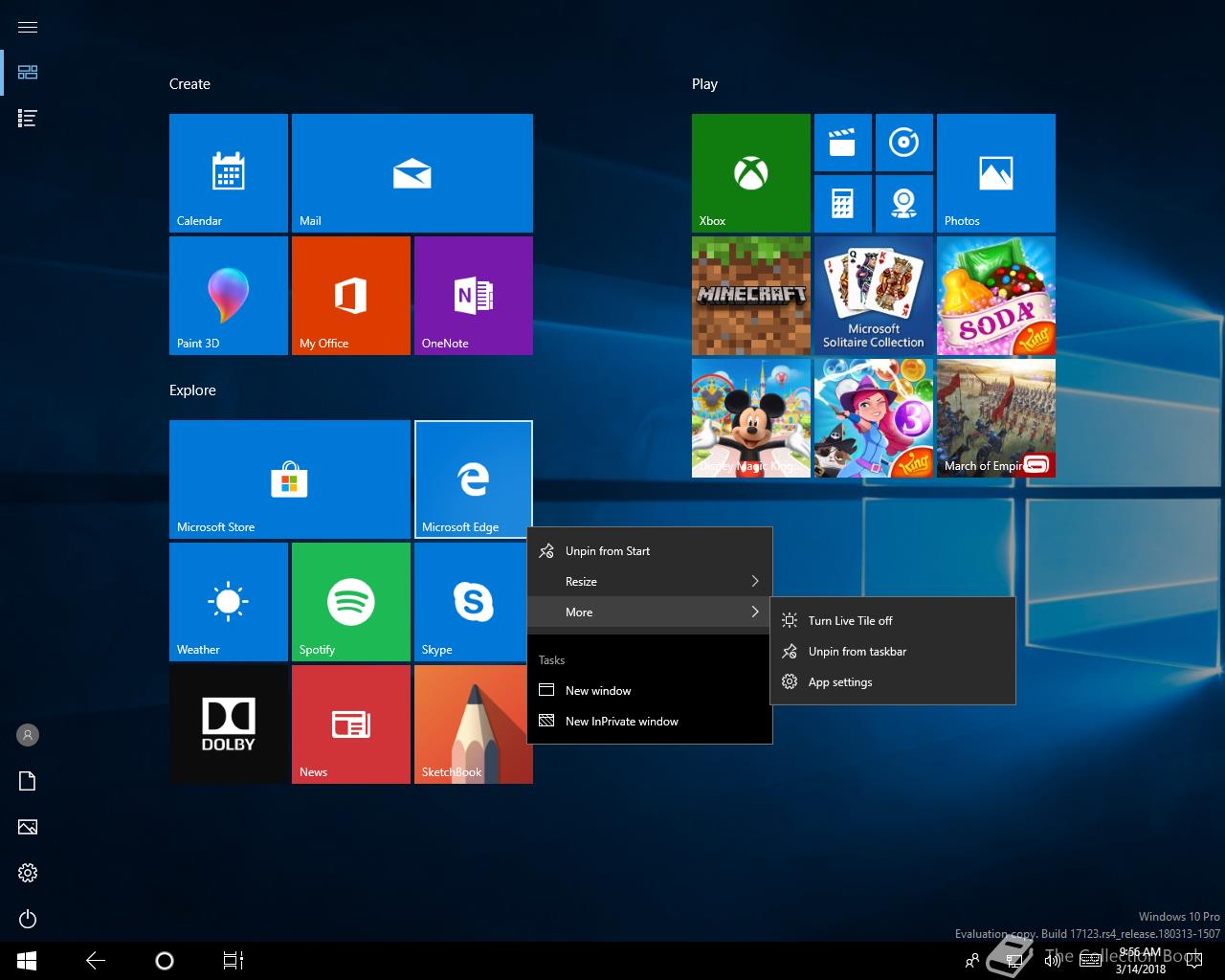
Task: Open the Dolby tile
Action: click(x=228, y=724)
